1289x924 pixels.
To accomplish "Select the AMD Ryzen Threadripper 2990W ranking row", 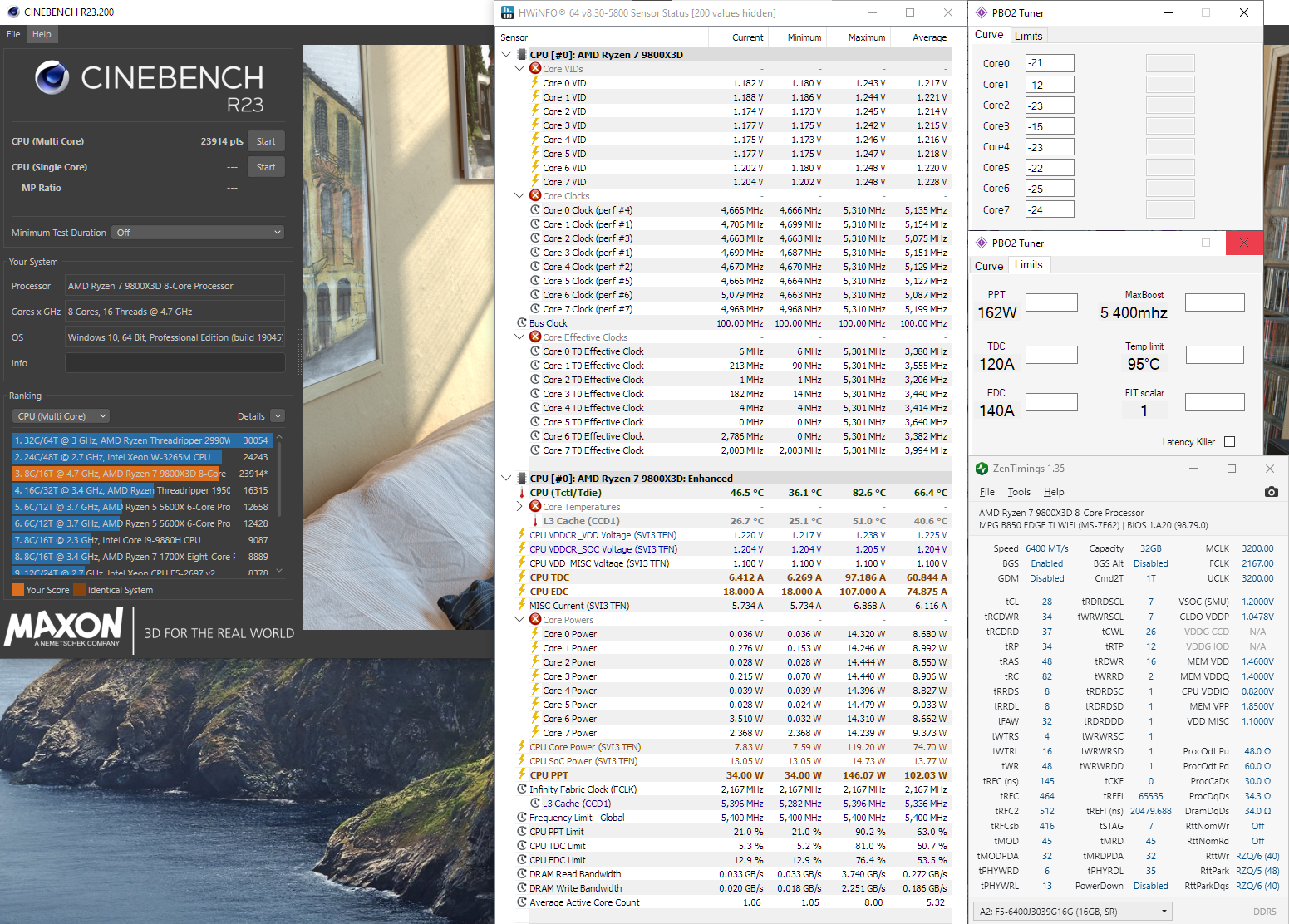I will pos(142,440).
